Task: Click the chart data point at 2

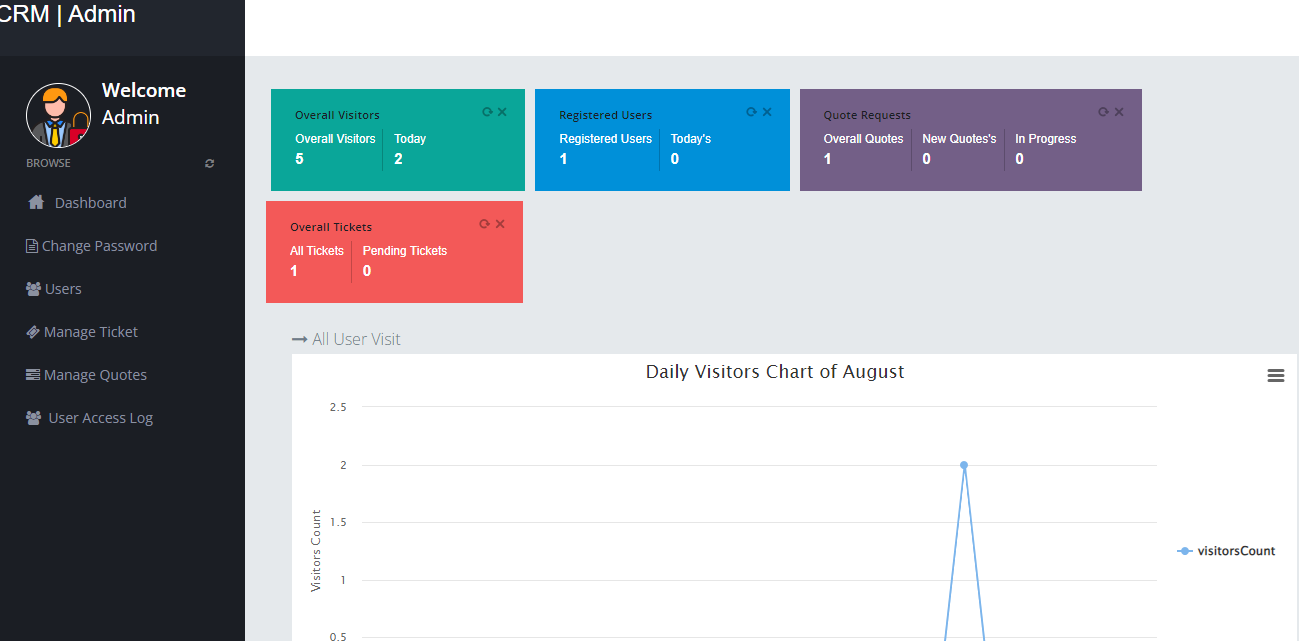Action: coord(964,465)
